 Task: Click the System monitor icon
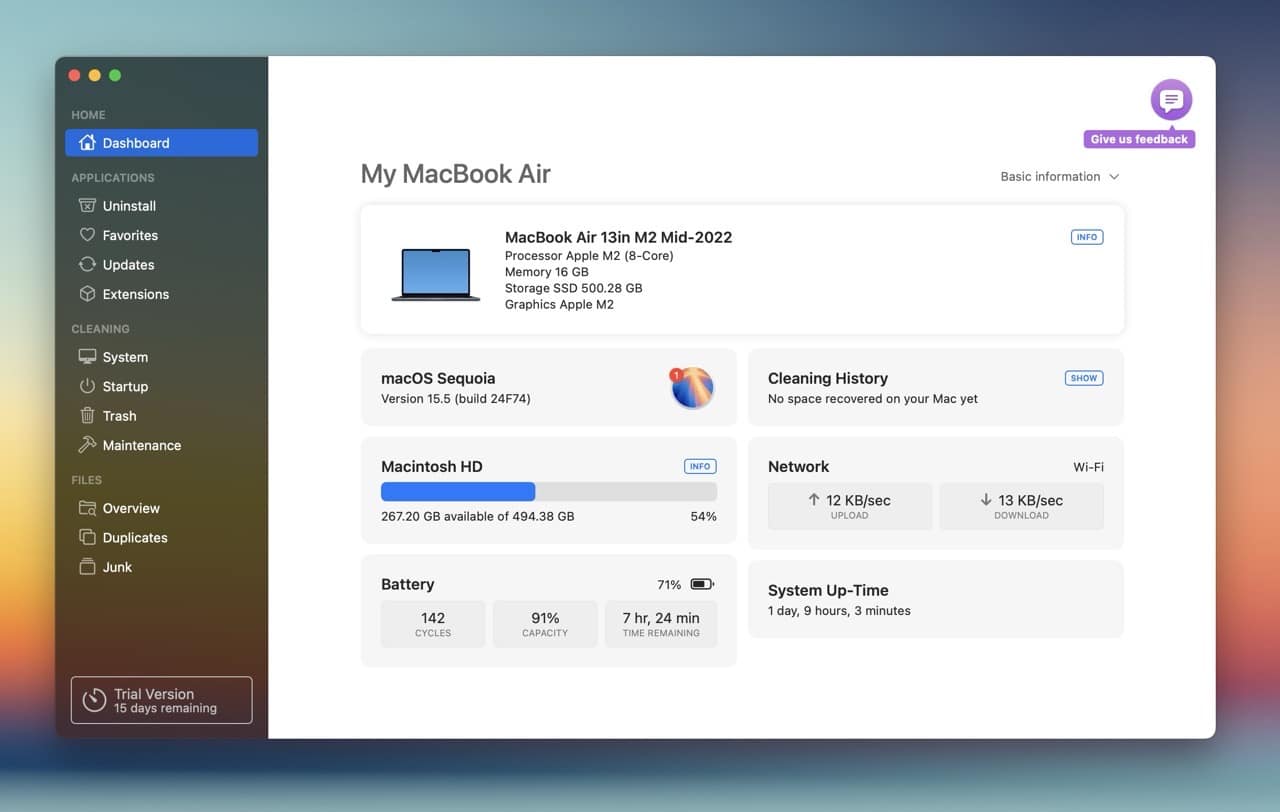(88, 357)
